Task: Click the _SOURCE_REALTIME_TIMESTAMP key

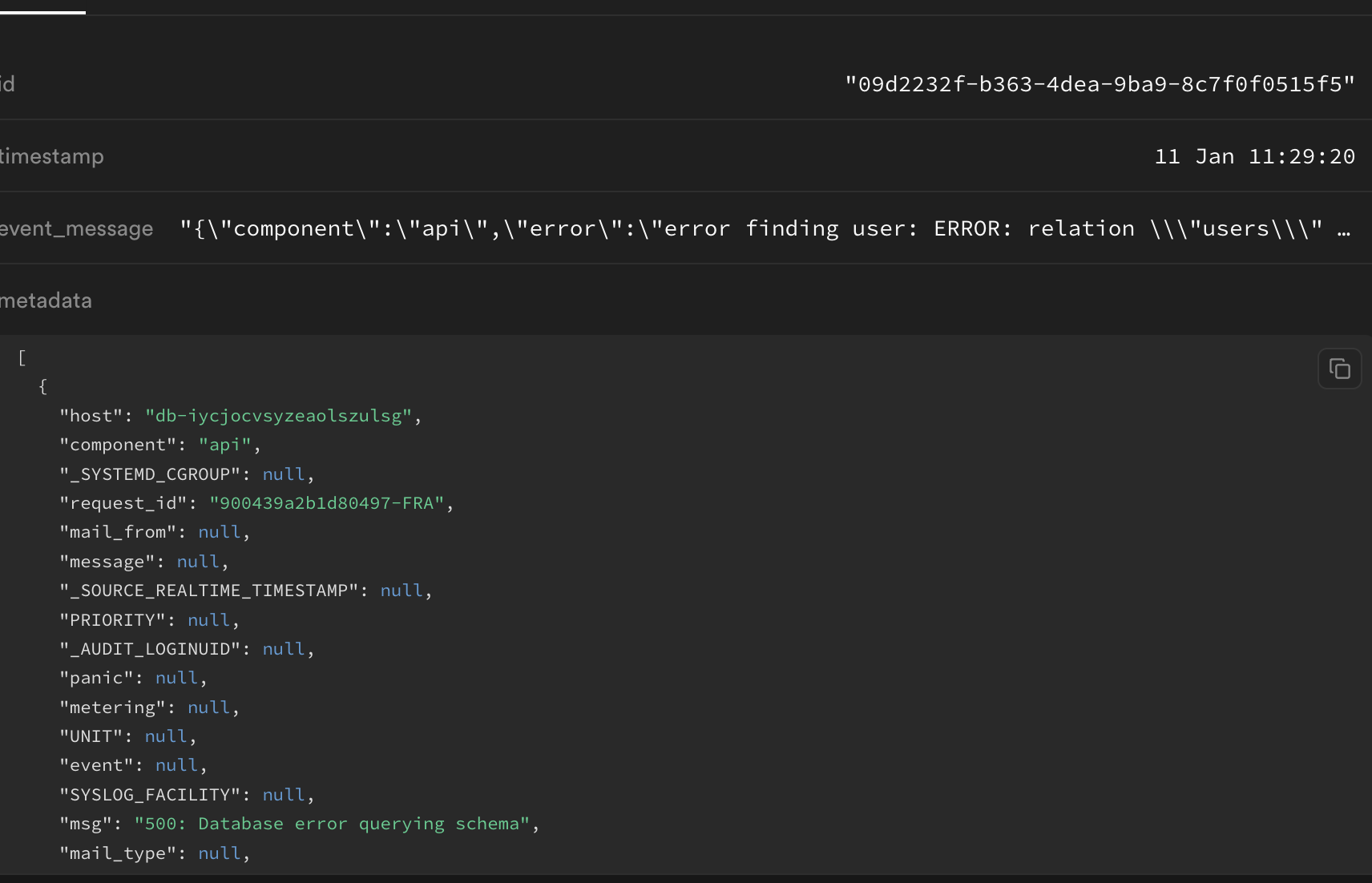Action: coord(210,590)
